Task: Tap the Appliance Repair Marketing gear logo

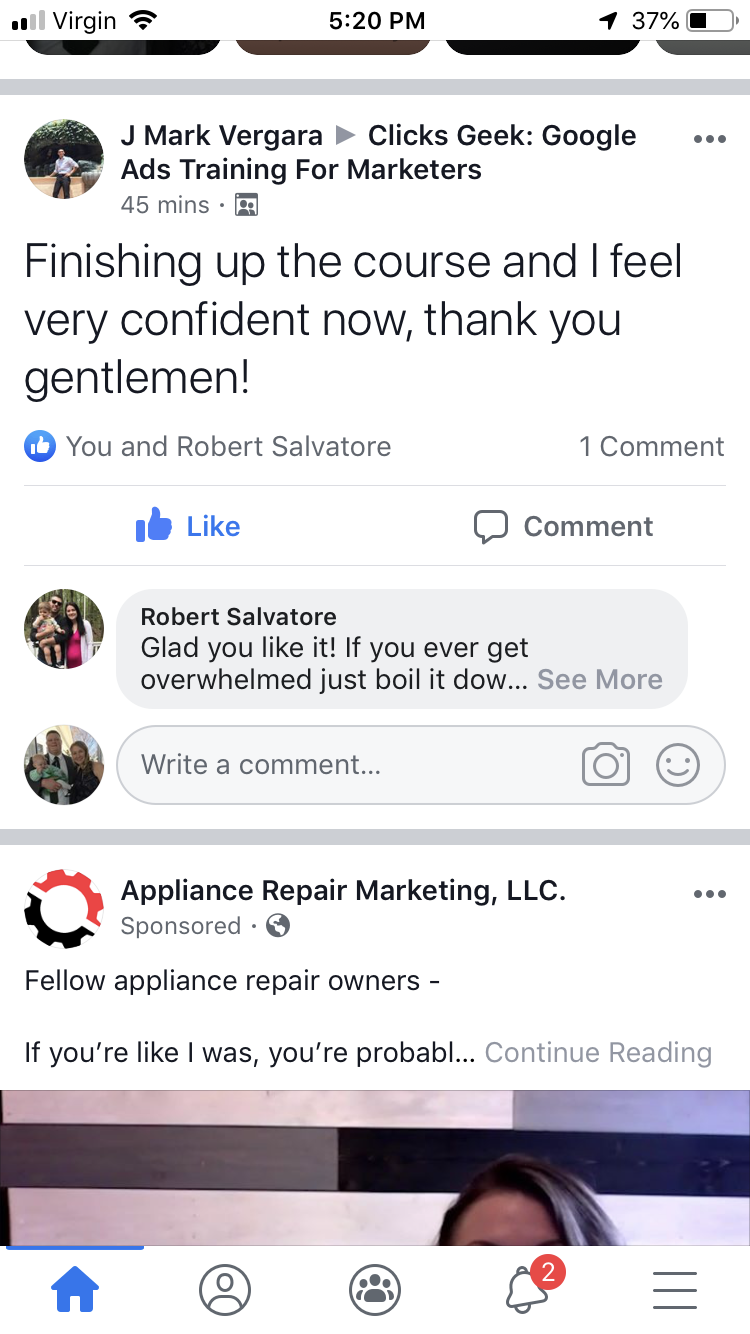Action: pyautogui.click(x=64, y=908)
